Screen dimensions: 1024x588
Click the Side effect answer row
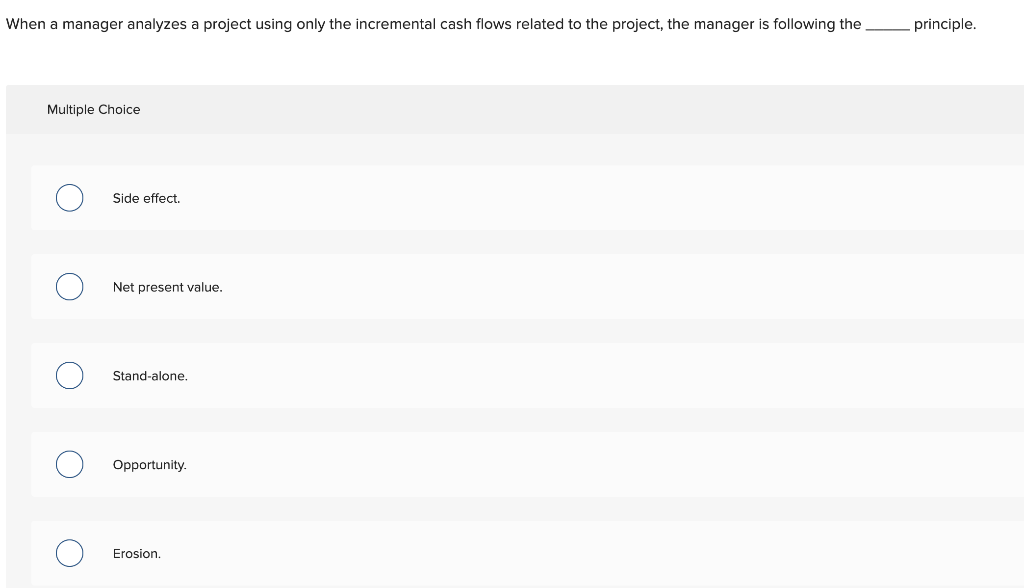500,198
